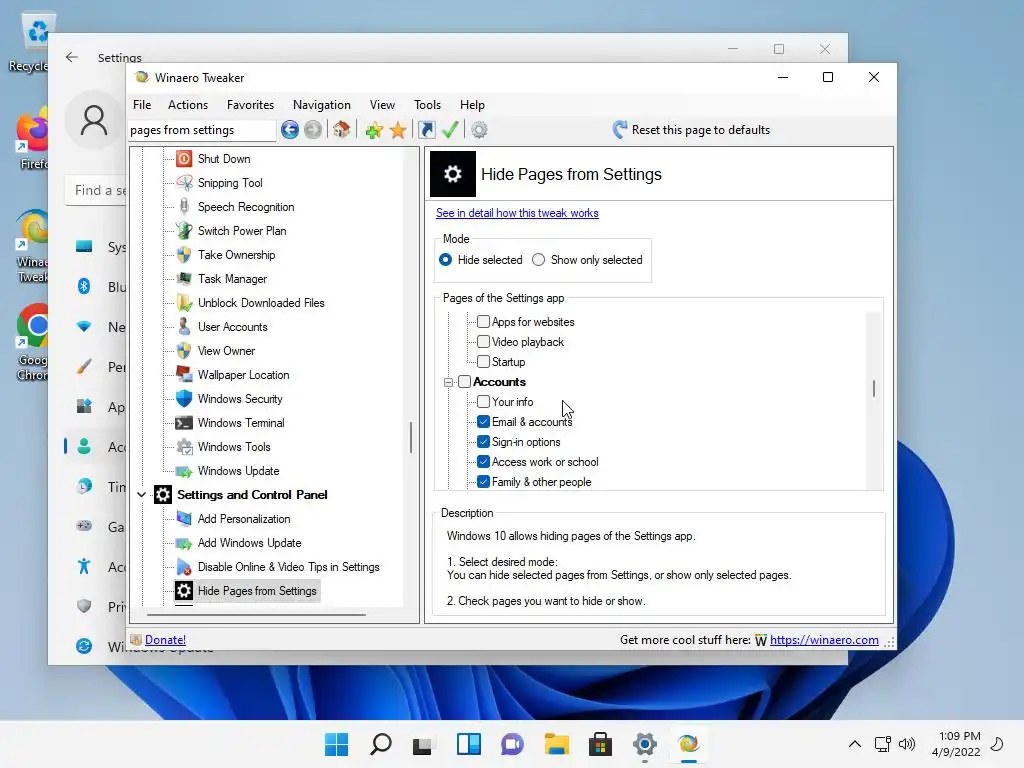Viewport: 1024px width, 768px height.
Task: Show hidden icons in system tray
Action: click(x=854, y=744)
